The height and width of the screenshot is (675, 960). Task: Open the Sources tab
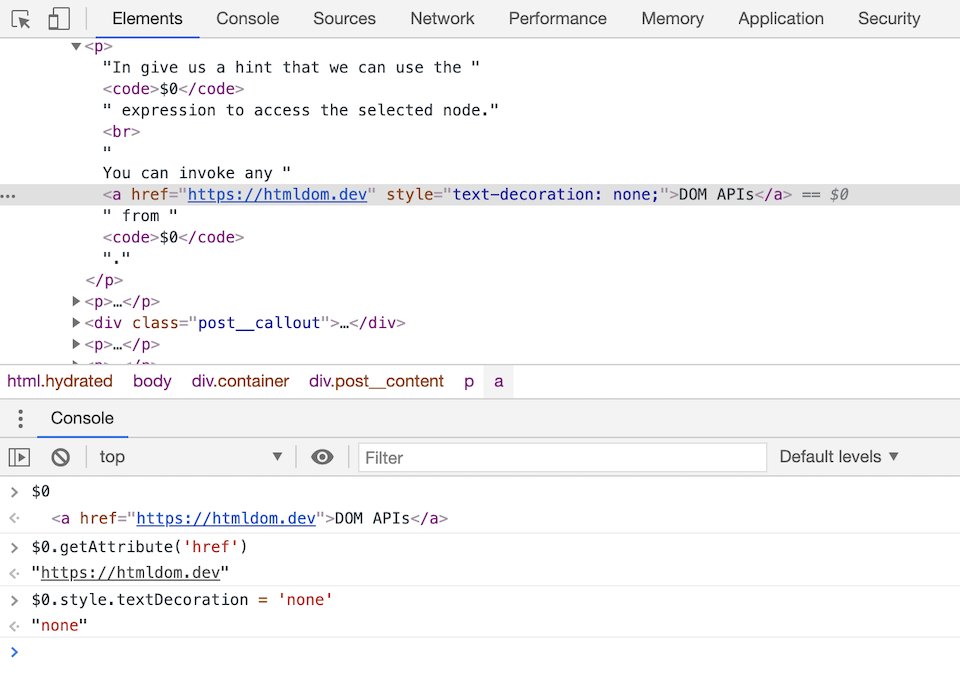click(x=344, y=19)
